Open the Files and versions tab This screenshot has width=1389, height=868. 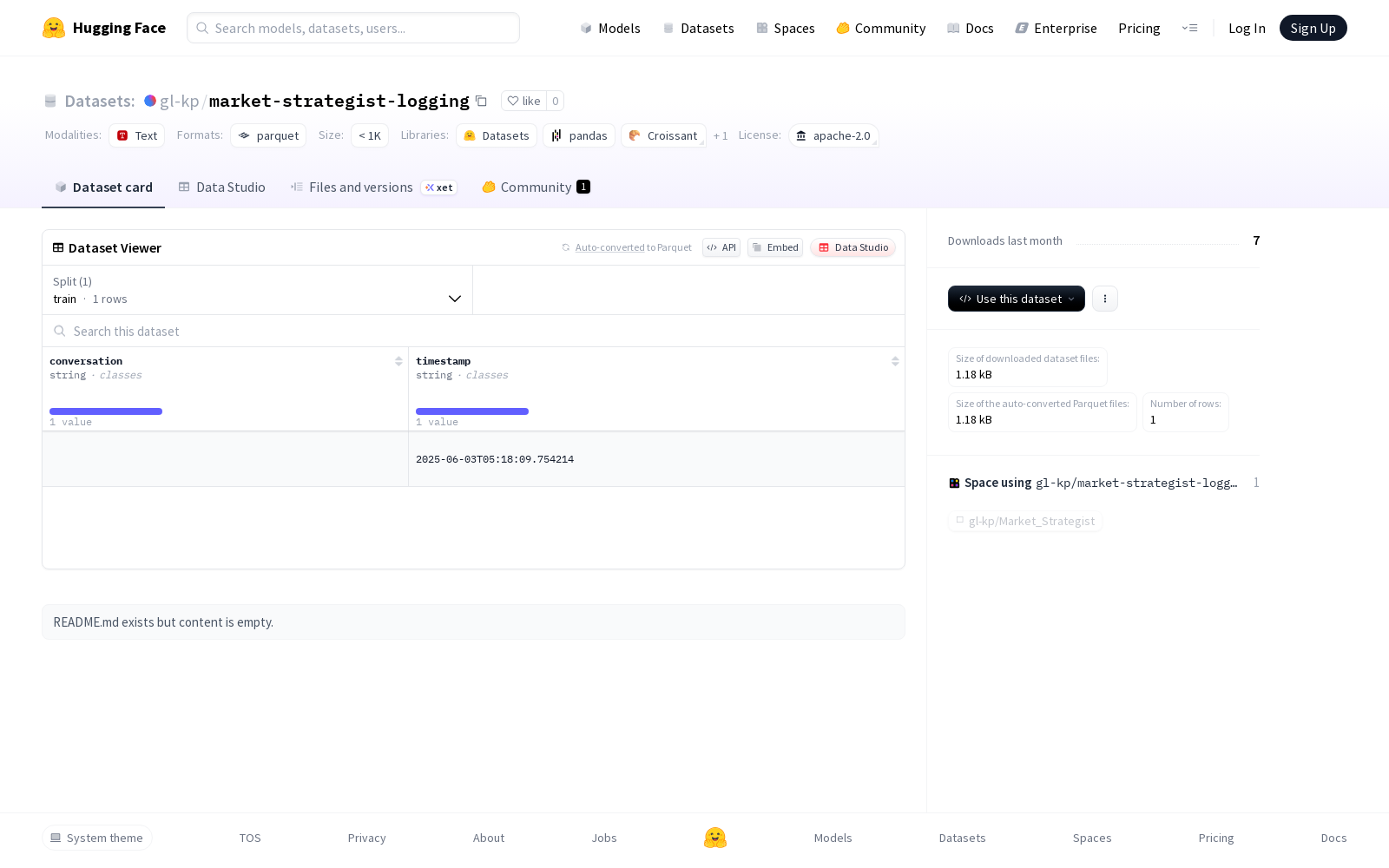click(373, 187)
